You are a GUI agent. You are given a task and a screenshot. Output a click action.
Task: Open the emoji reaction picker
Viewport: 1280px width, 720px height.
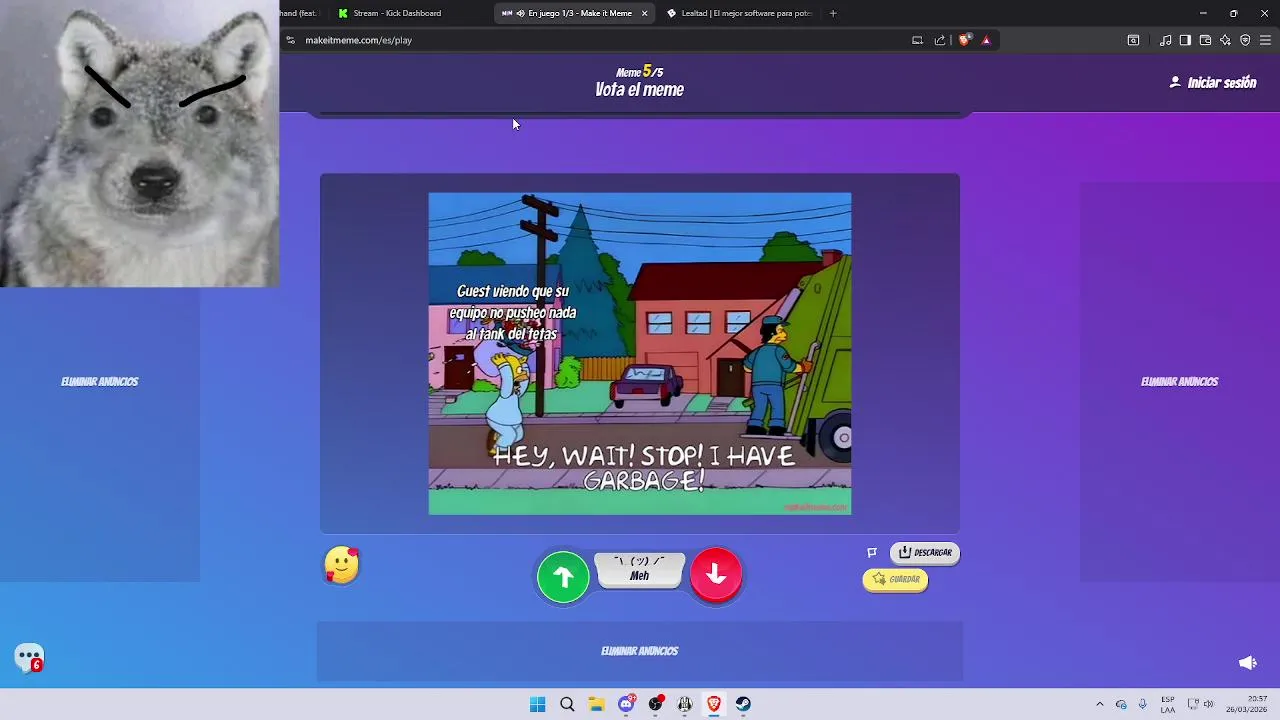pos(341,565)
